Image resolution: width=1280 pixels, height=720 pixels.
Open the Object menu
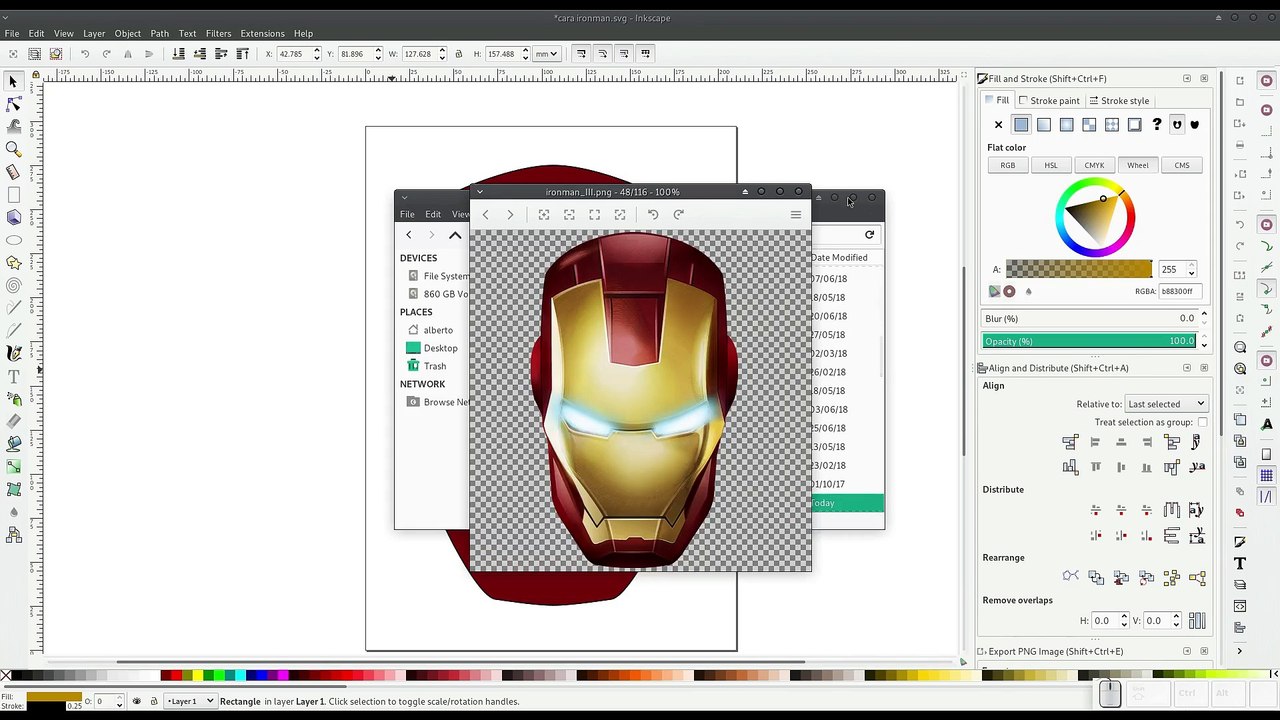point(127,33)
